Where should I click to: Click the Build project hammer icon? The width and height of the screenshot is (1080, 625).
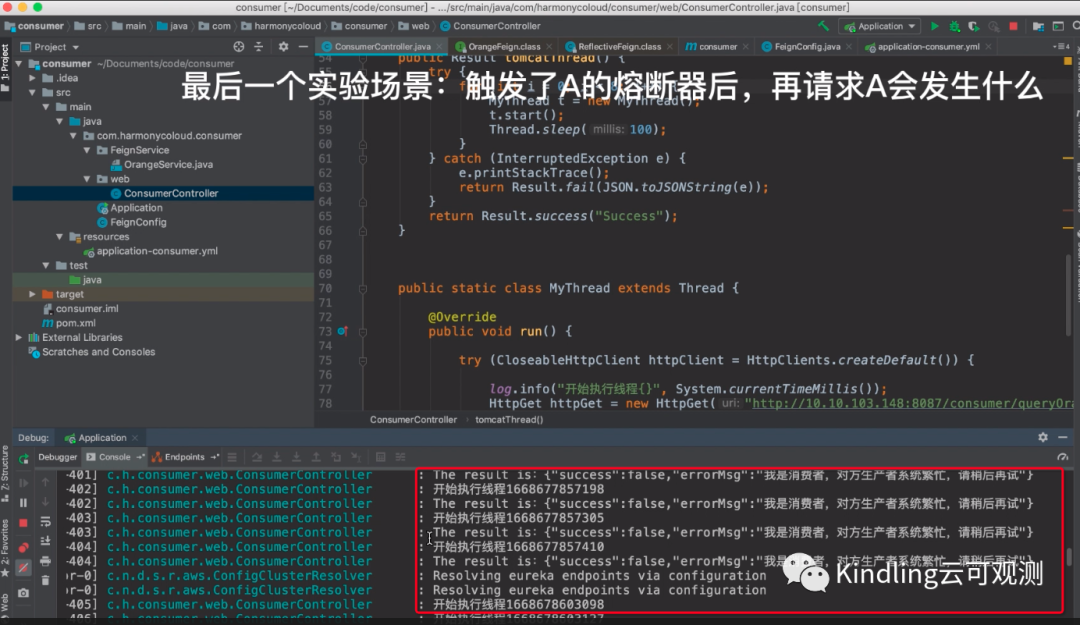coord(823,26)
